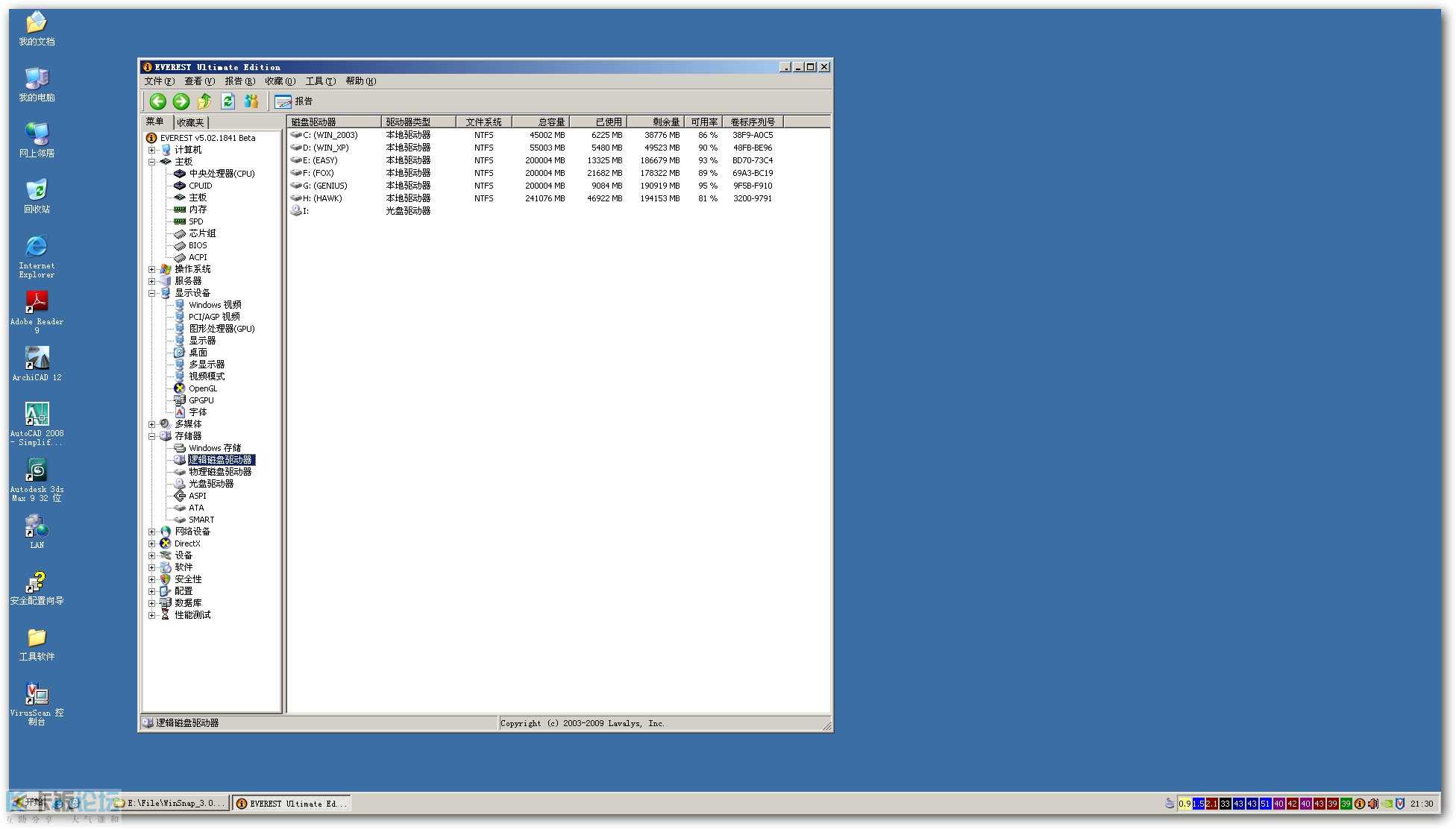Select 物理磁盘驱动器 tree item

pos(220,472)
